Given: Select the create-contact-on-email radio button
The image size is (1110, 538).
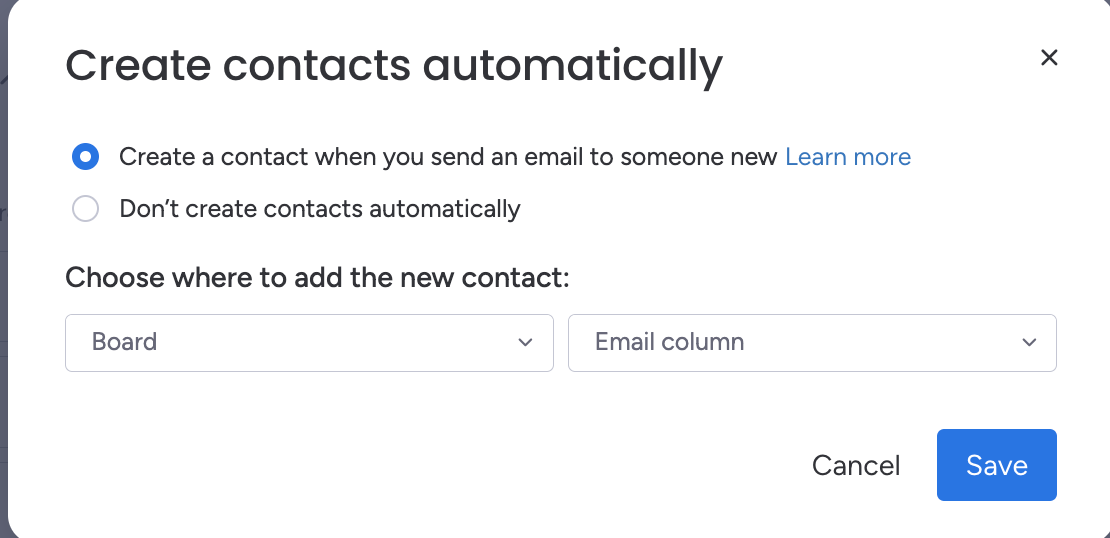Looking at the screenshot, I should [x=86, y=157].
